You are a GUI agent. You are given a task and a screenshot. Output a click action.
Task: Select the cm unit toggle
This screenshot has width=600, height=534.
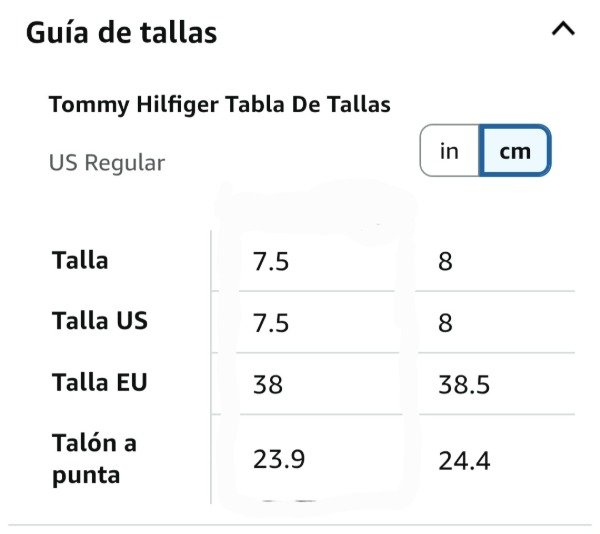tap(514, 151)
